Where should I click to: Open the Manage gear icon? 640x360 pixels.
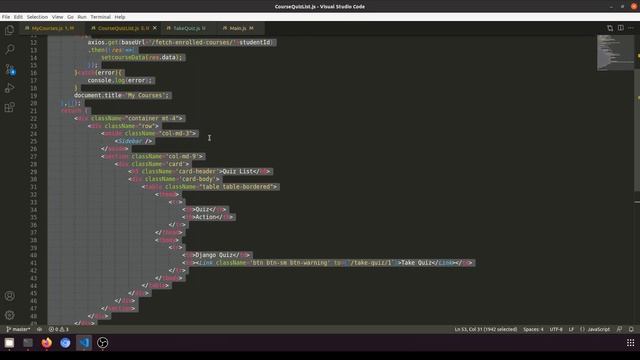9,315
